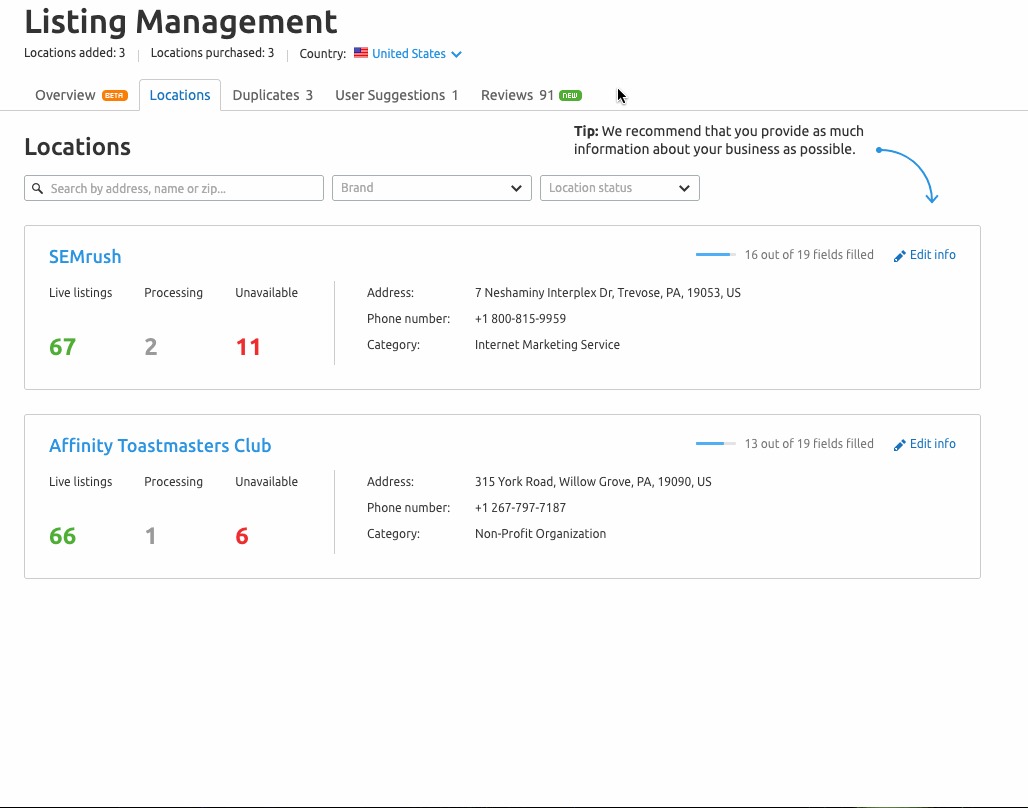
Task: Click Internet Marketing Service category text
Action: (x=547, y=345)
